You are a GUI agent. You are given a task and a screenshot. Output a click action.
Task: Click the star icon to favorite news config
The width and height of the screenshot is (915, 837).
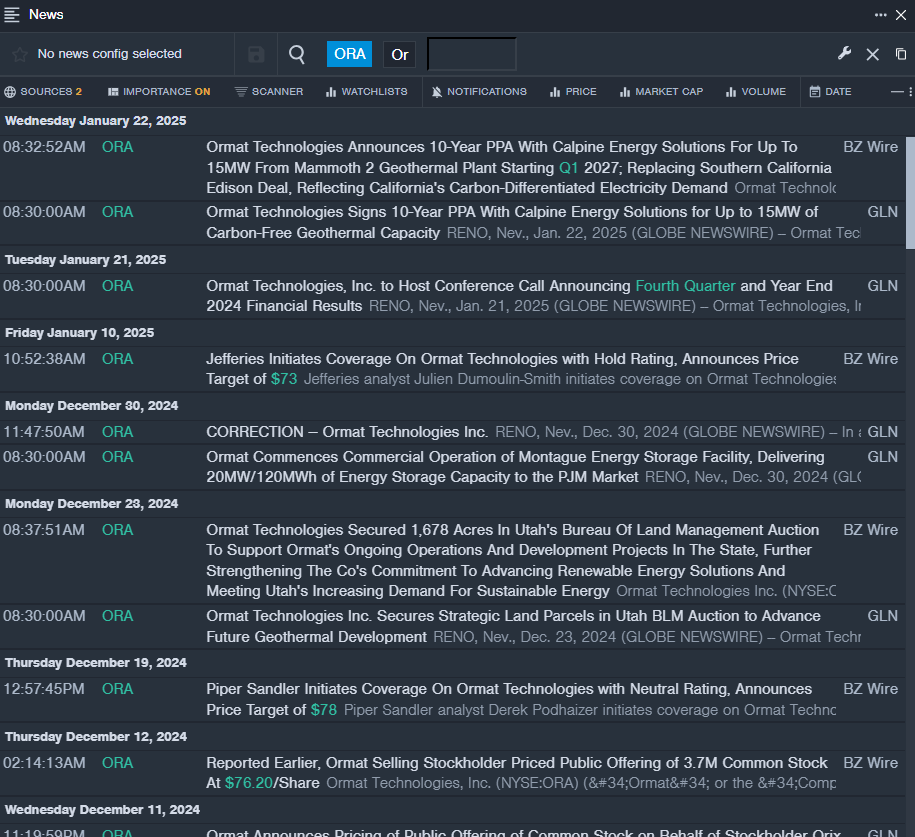[20, 54]
